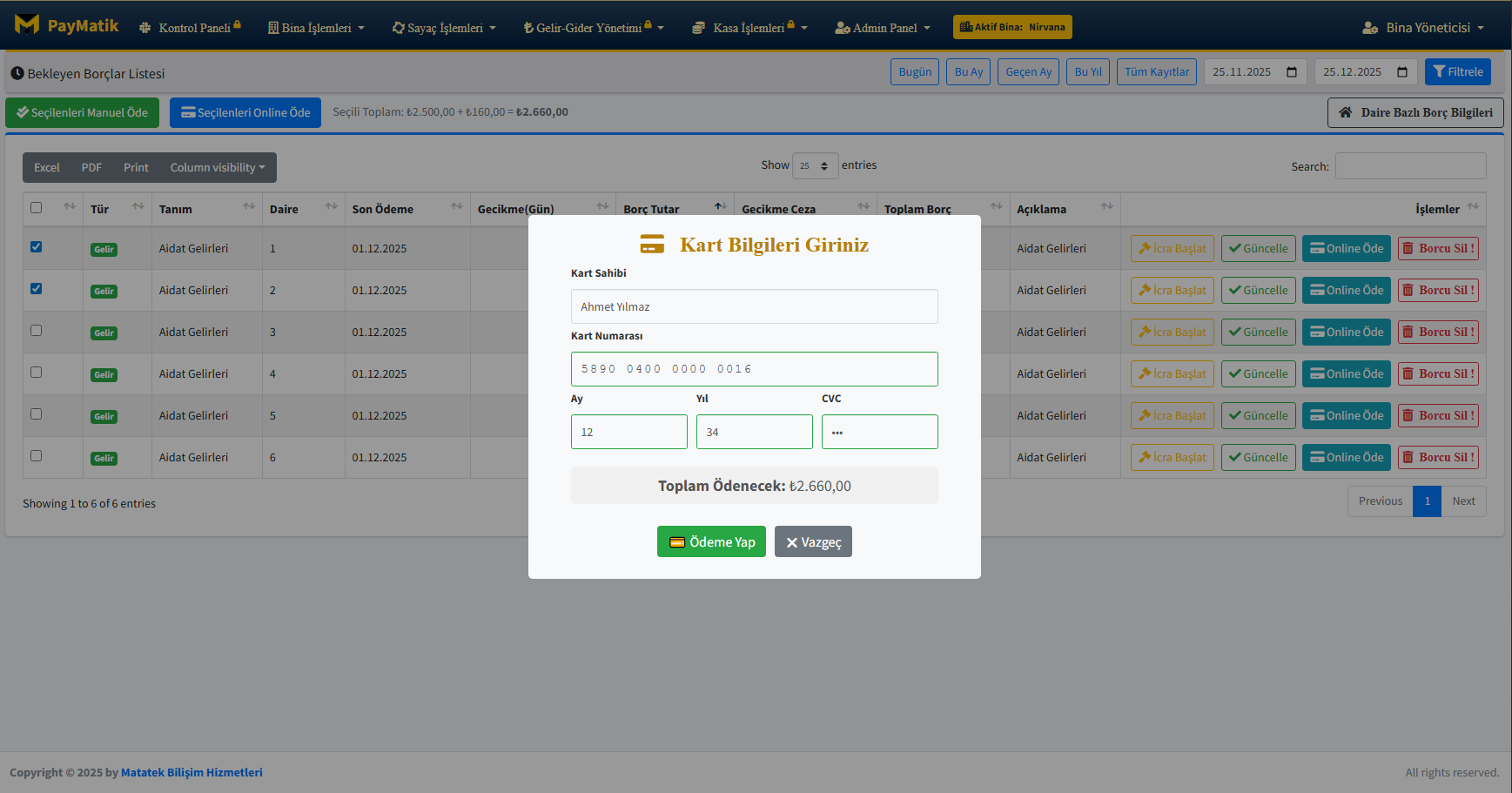1512x793 pixels.
Task: Open the Column visibility dropdown
Action: pyautogui.click(x=217, y=168)
